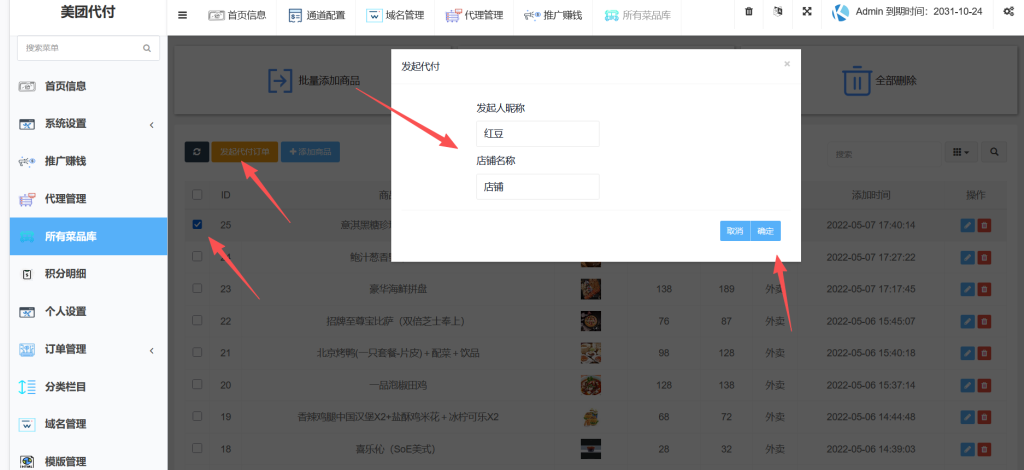Viewport: 1024px width, 470px height.
Task: Toggle the select-all checkbox in table header
Action: click(197, 195)
